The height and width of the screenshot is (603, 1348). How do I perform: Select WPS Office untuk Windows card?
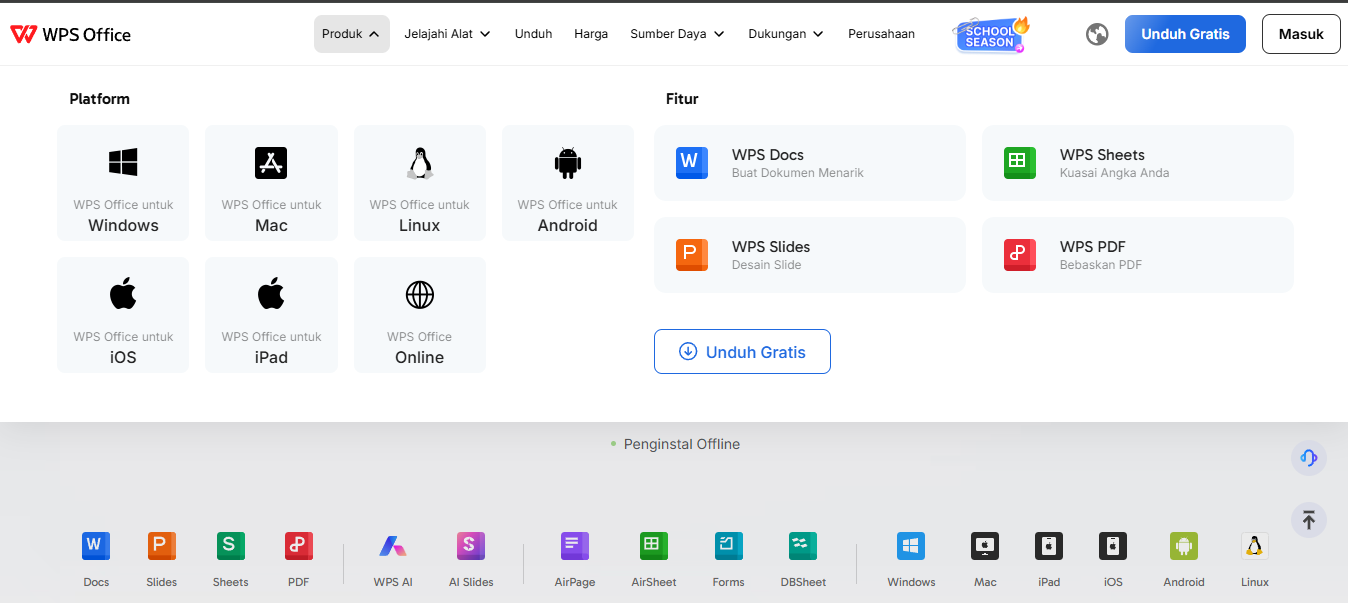click(123, 183)
